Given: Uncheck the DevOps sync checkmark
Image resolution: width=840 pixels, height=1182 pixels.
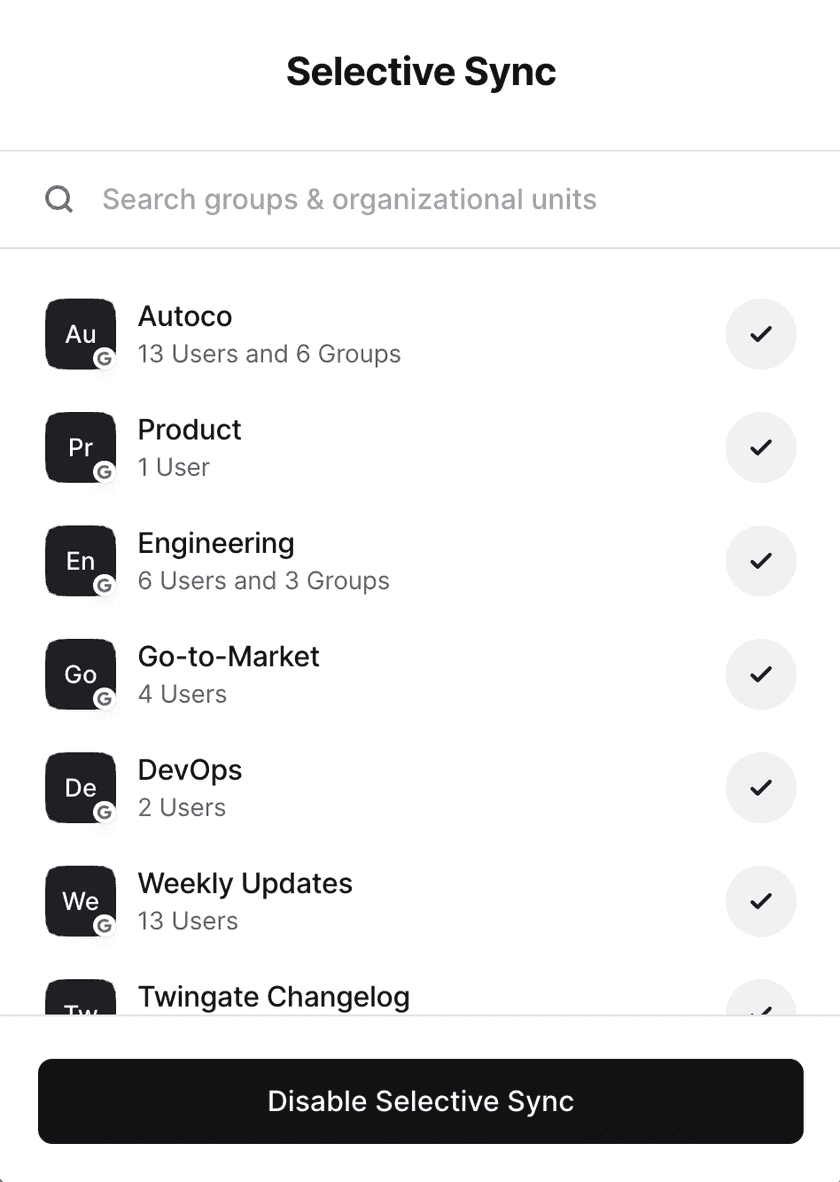Looking at the screenshot, I should 760,787.
